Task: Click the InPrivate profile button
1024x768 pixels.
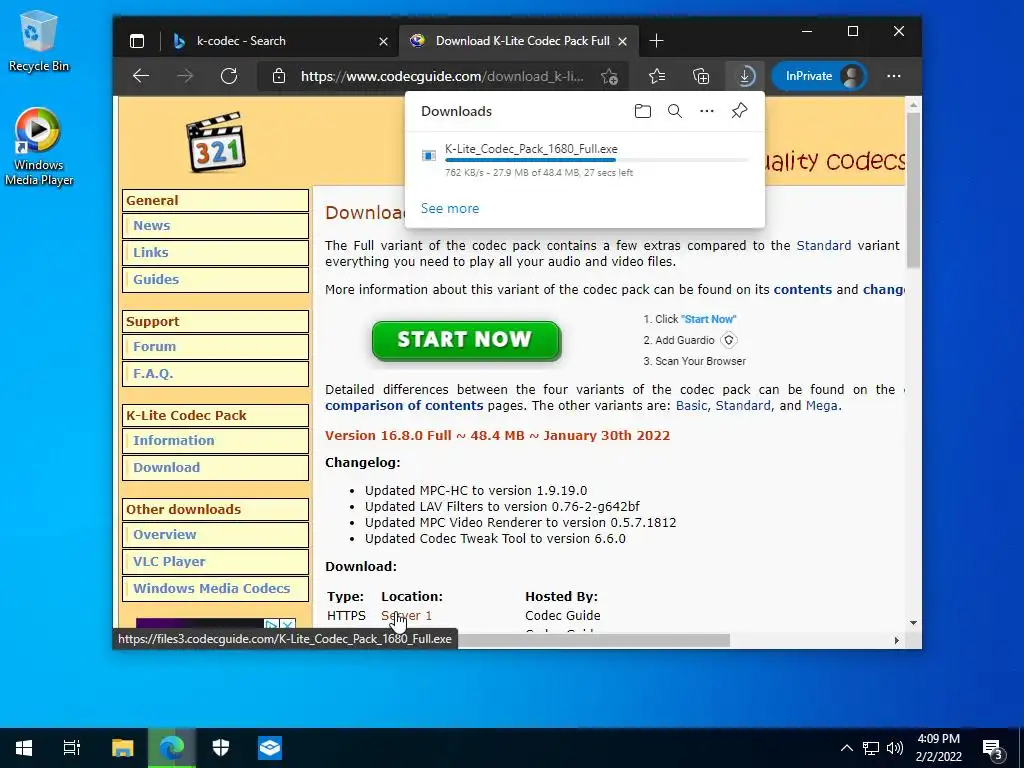Action: click(820, 76)
